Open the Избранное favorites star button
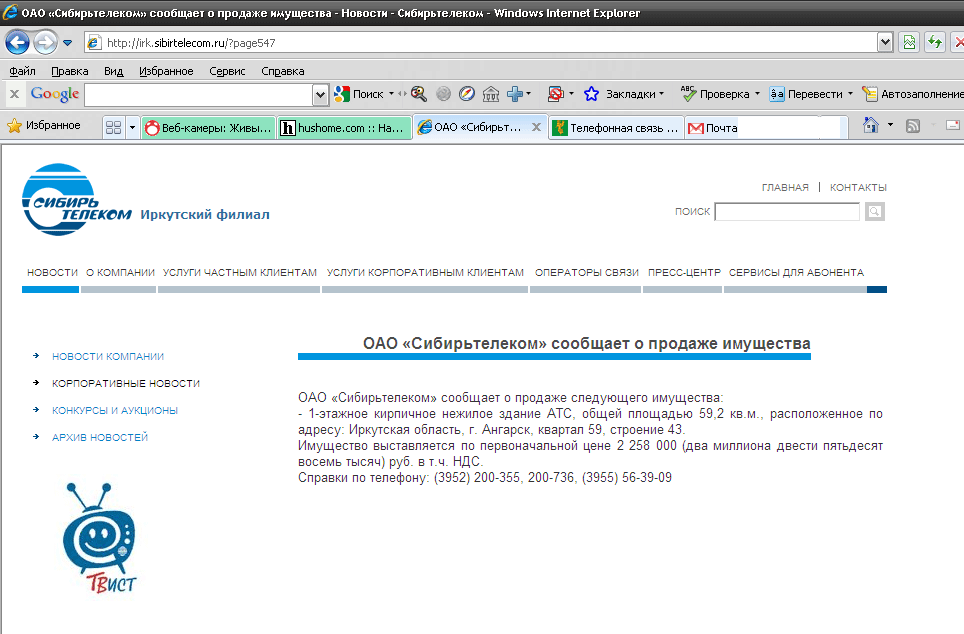964x634 pixels. pos(44,125)
